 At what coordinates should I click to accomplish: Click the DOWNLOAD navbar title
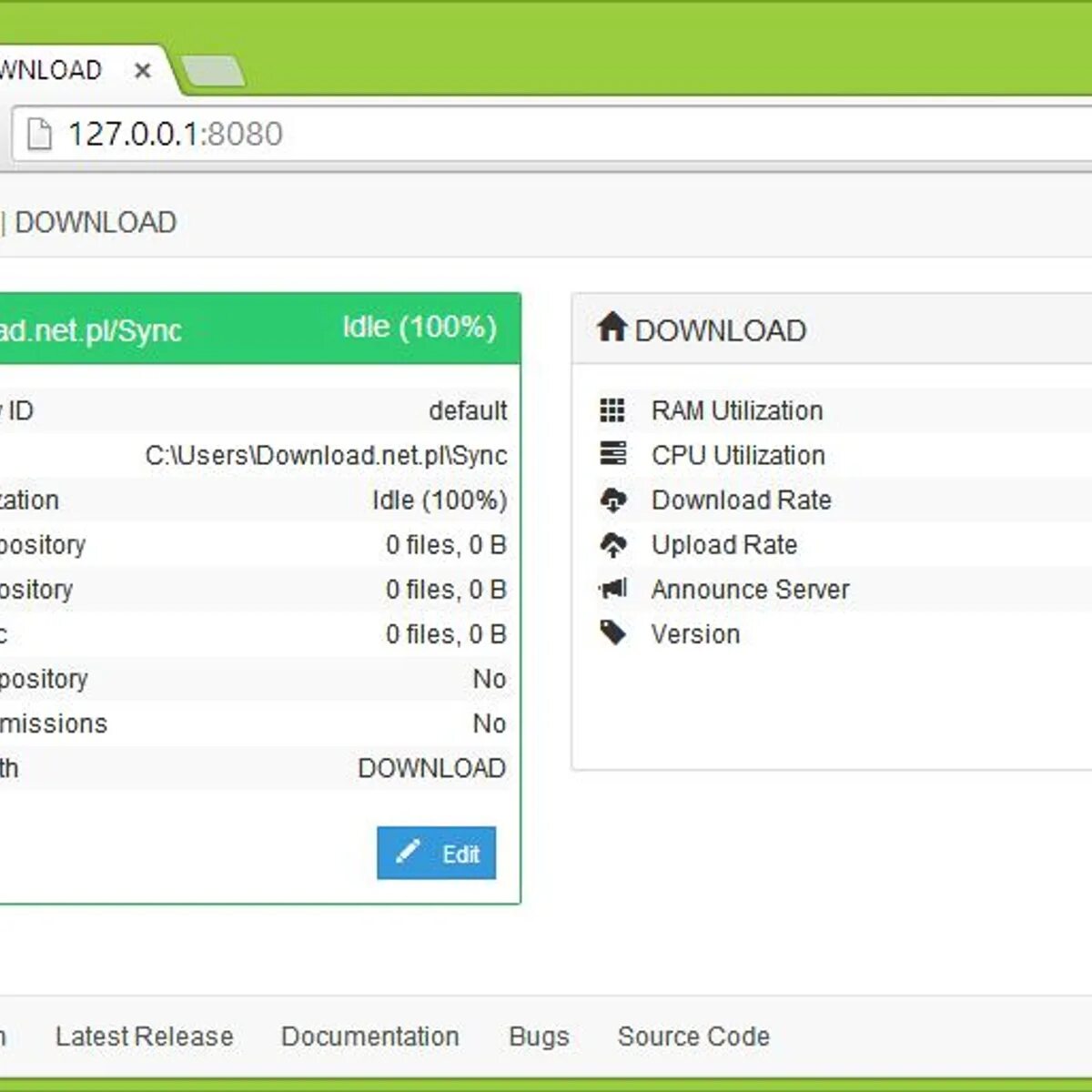click(96, 222)
